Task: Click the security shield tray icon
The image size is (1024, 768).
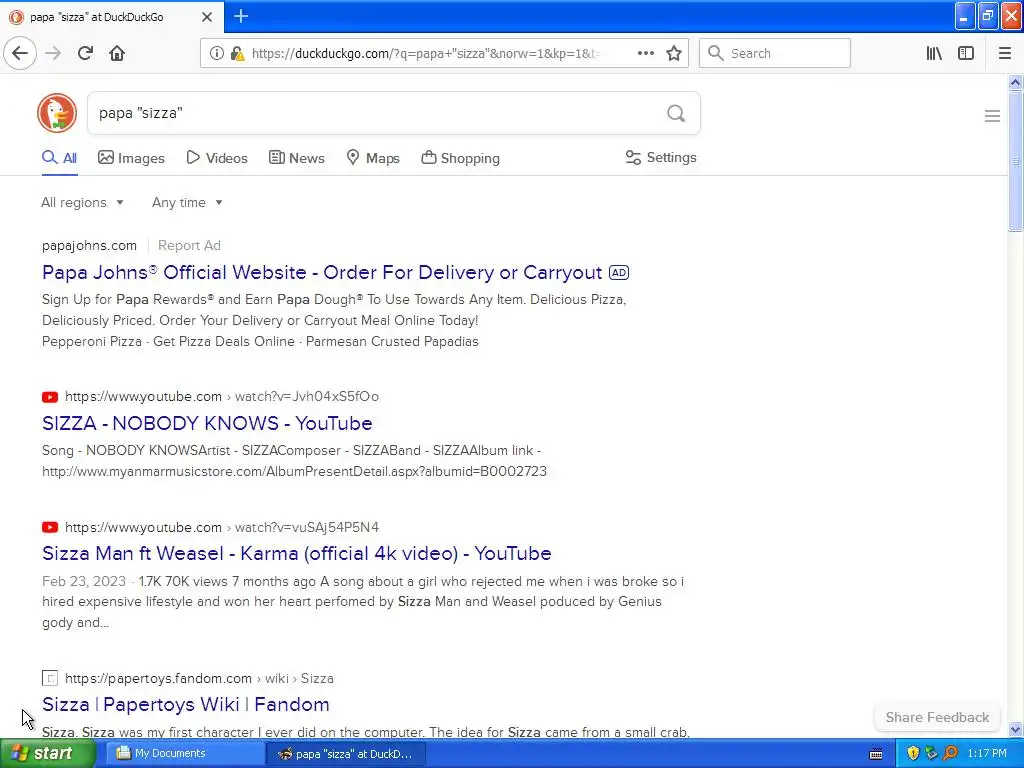Action: (913, 753)
